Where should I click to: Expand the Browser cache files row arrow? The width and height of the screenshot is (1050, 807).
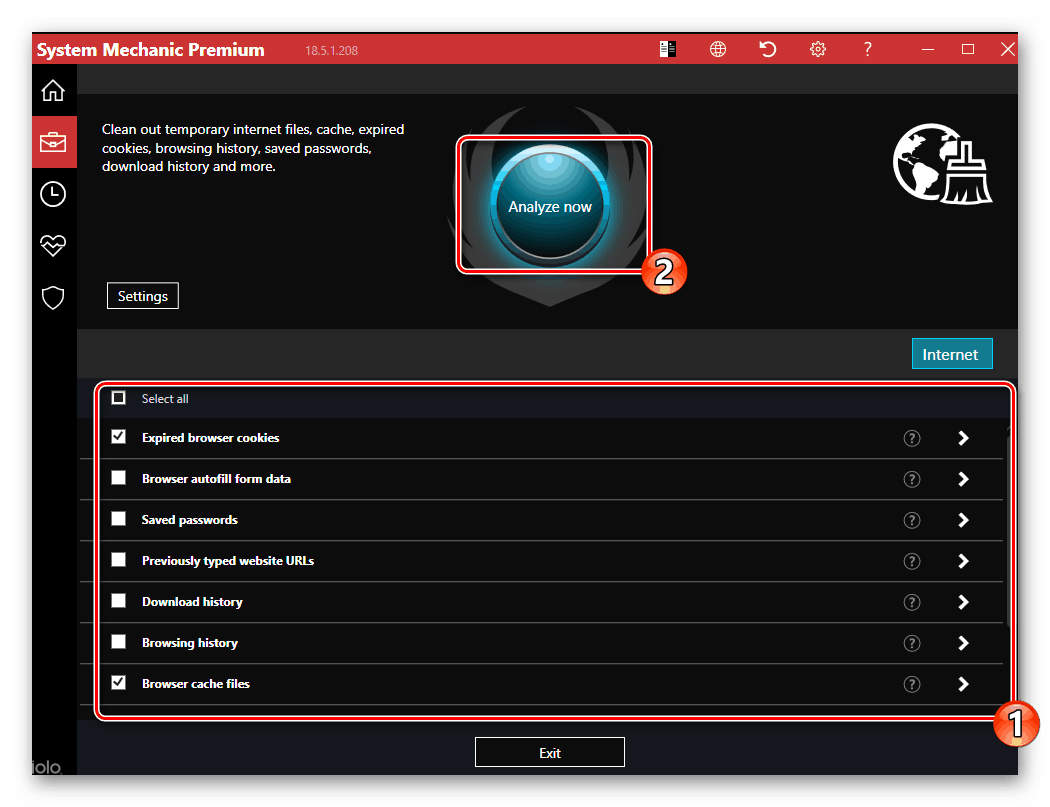pyautogui.click(x=963, y=684)
